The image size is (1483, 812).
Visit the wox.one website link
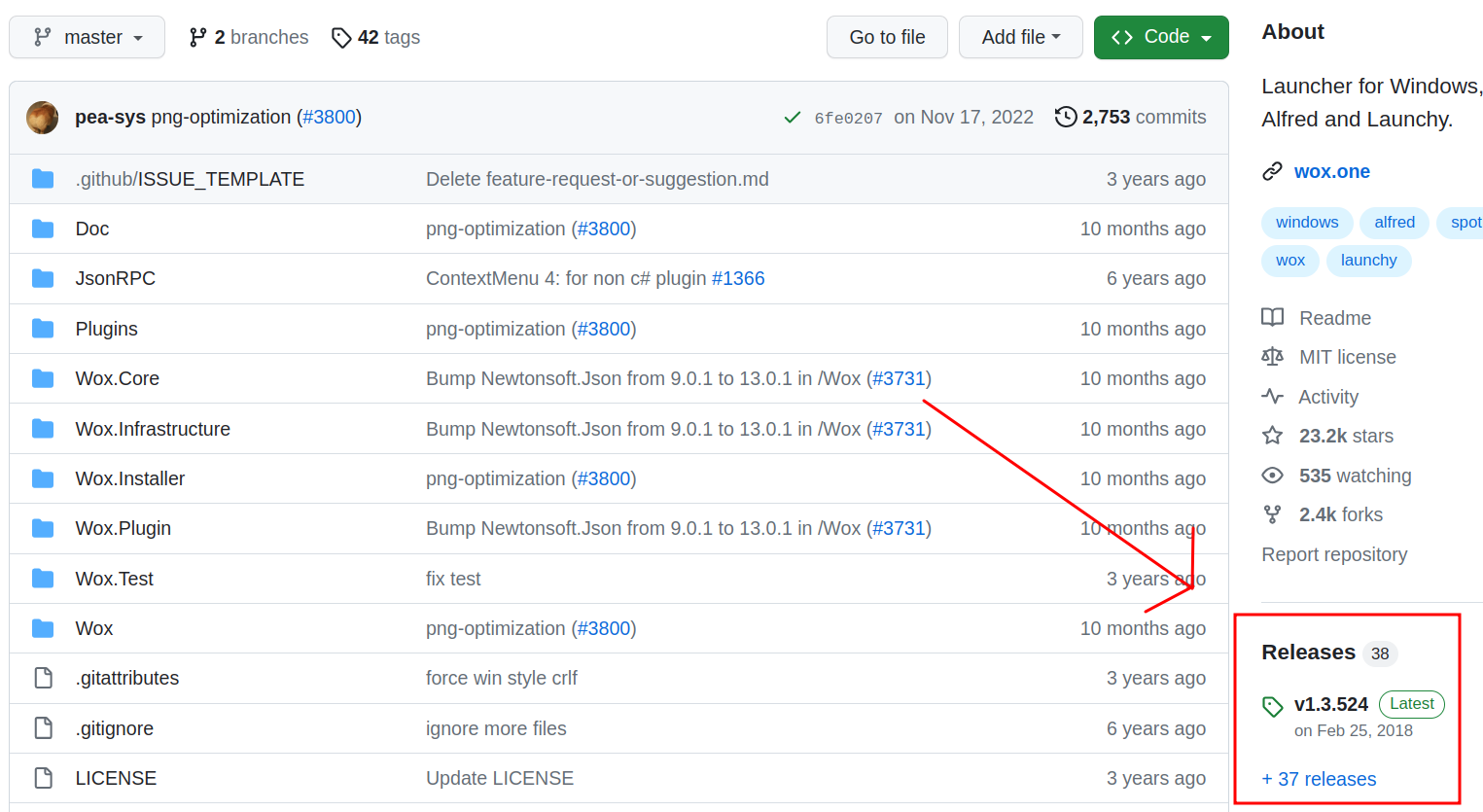[x=1332, y=172]
